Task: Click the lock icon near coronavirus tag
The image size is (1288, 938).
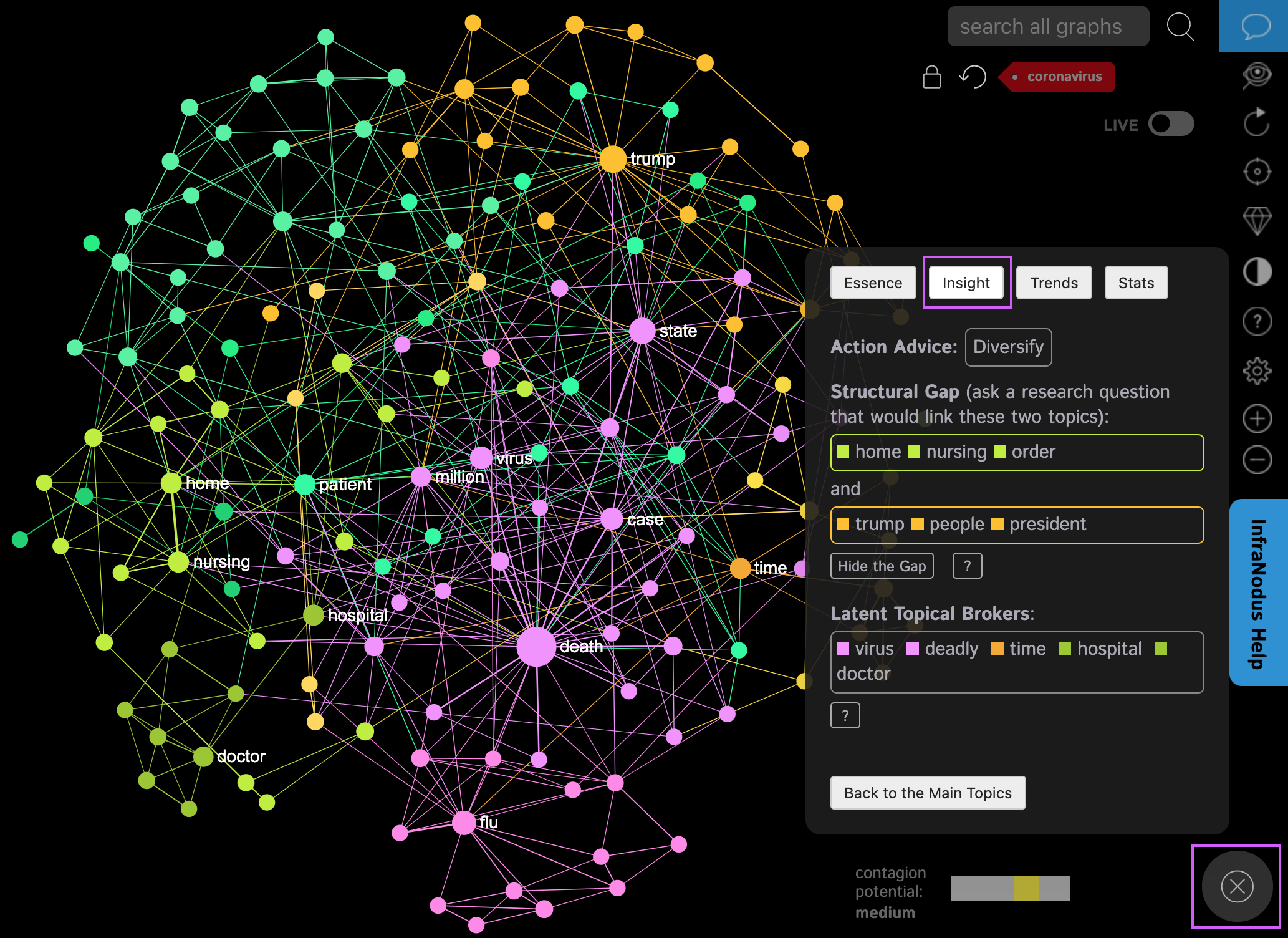Action: click(x=932, y=77)
